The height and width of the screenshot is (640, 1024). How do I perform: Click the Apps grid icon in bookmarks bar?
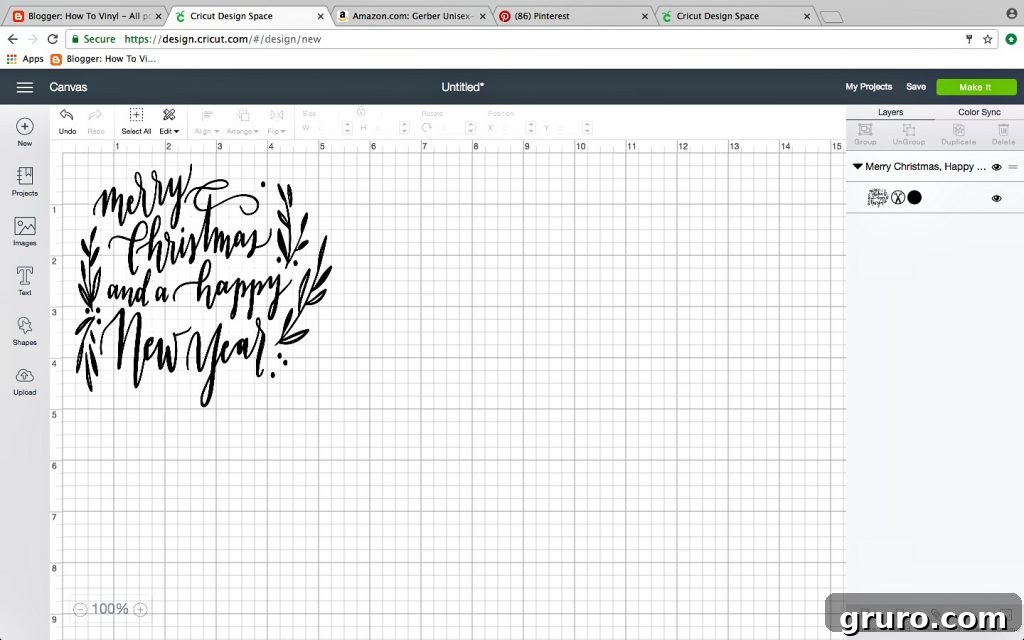tap(11, 59)
